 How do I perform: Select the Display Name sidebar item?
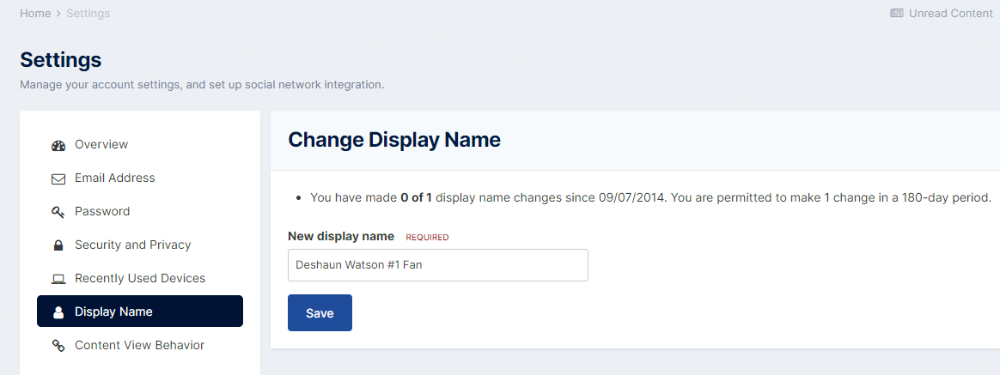pyautogui.click(x=140, y=311)
